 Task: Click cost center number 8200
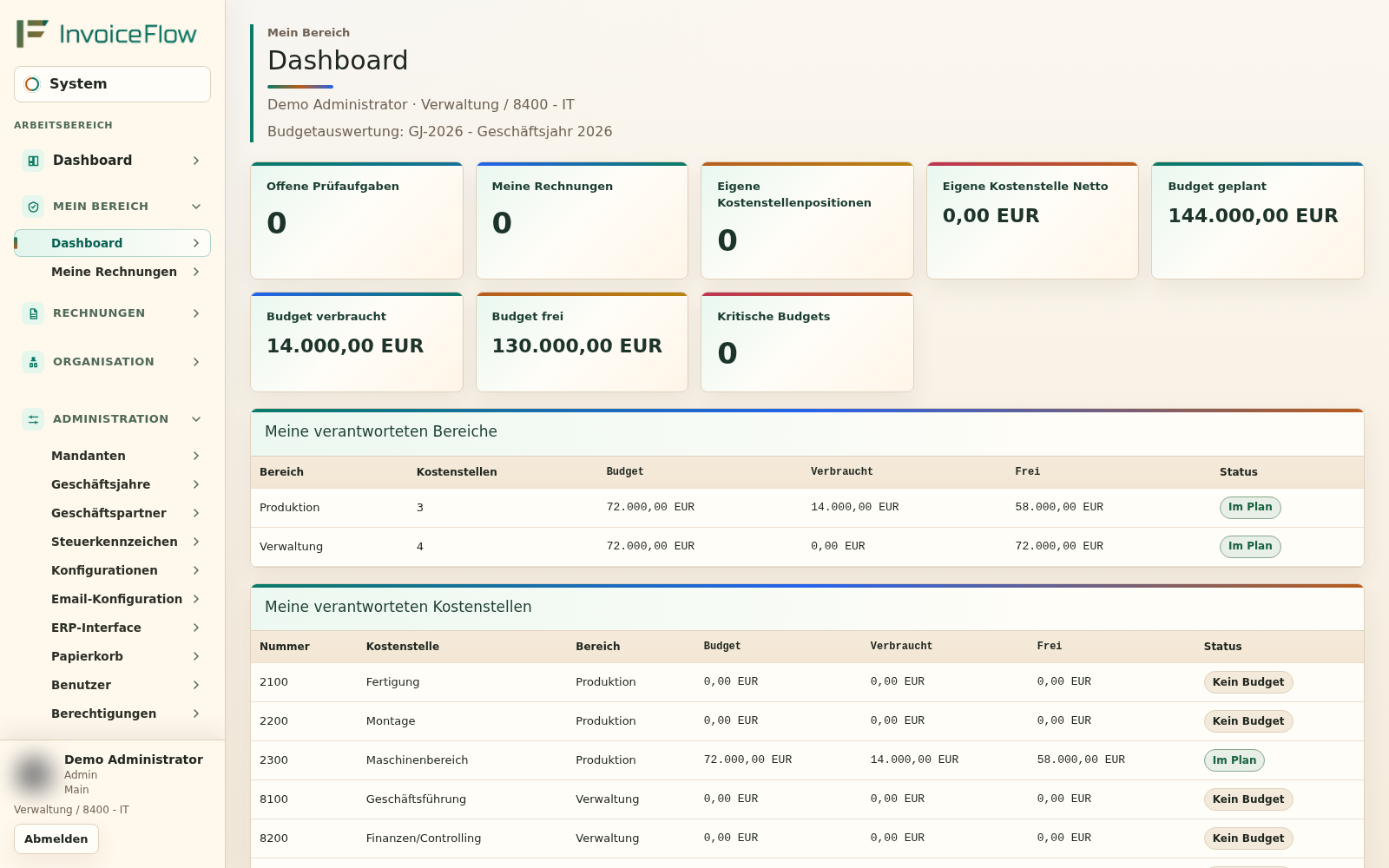[273, 838]
